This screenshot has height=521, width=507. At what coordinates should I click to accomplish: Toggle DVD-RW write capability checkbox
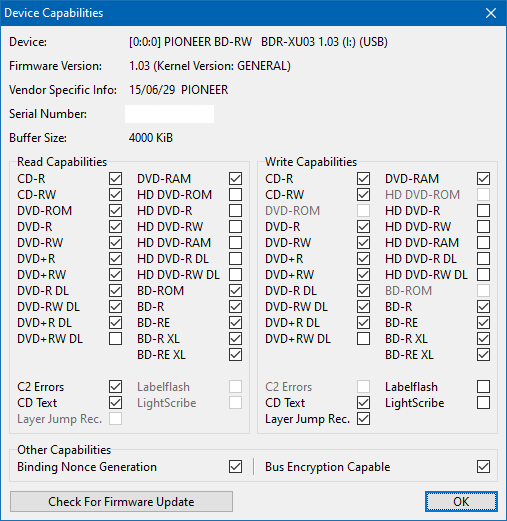[x=363, y=243]
